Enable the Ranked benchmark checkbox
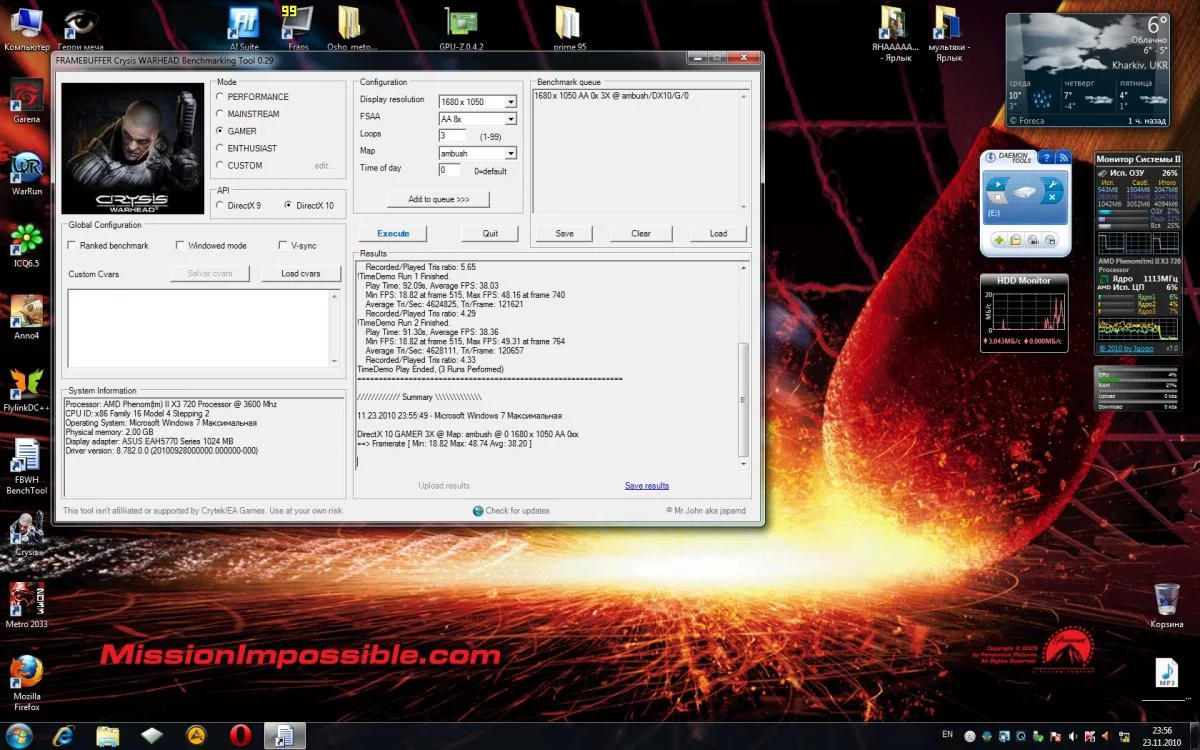 [x=72, y=245]
